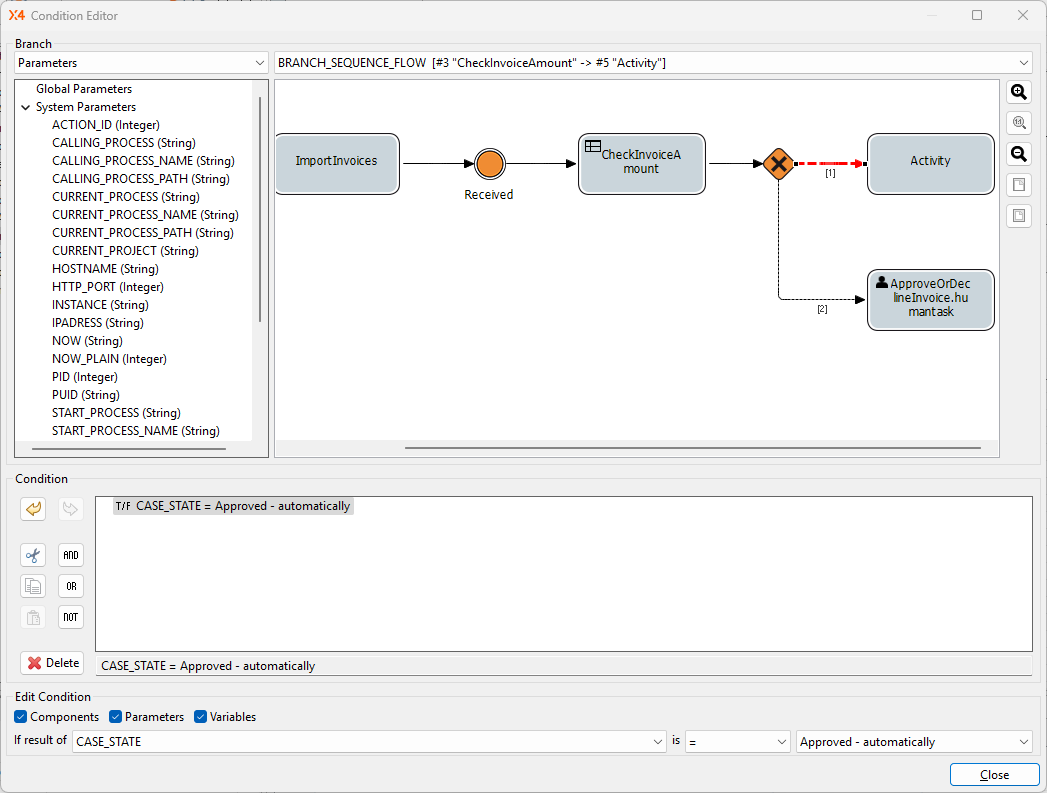Viewport: 1047px width, 793px height.
Task: Click the Close button
Action: [x=994, y=775]
